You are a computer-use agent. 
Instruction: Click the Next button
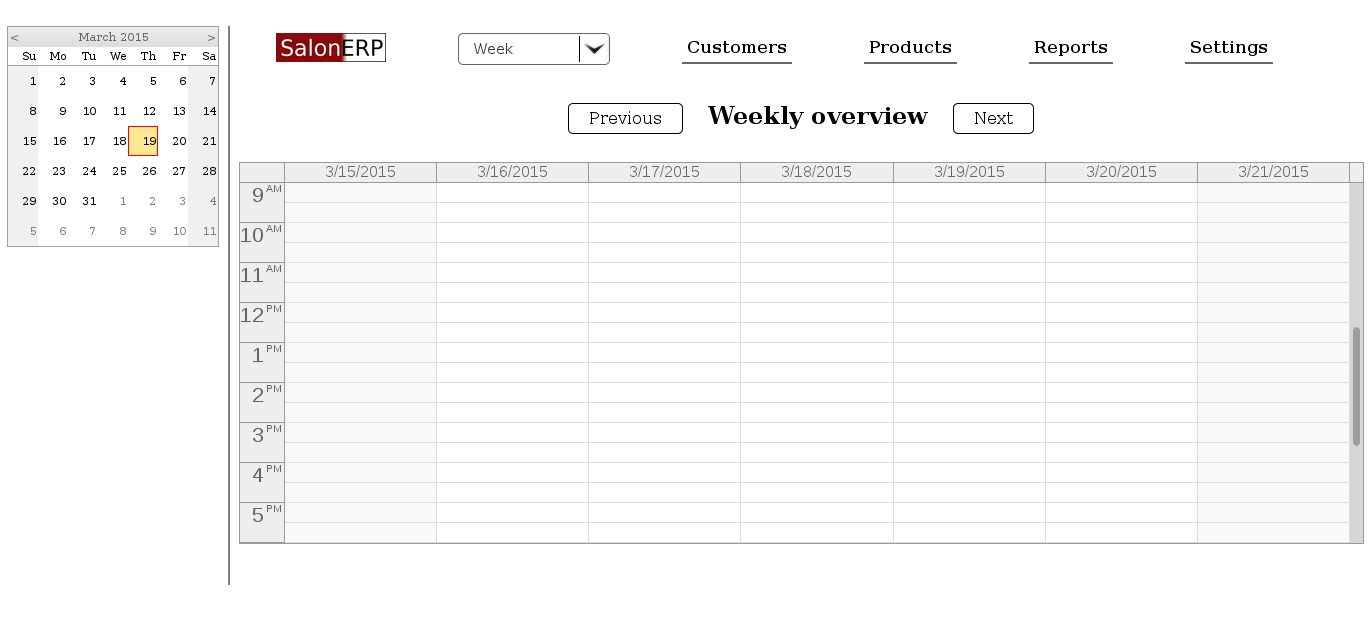[992, 118]
